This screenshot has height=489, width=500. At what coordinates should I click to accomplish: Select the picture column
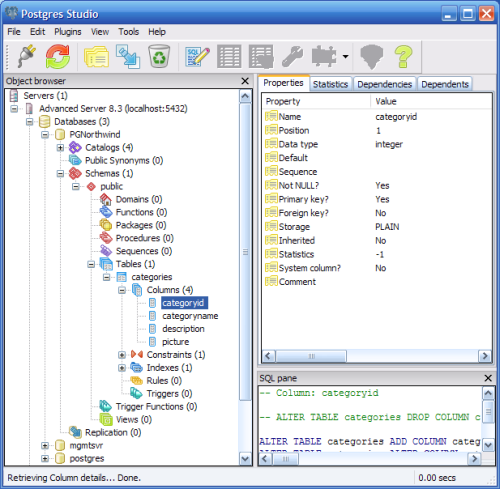coord(175,342)
